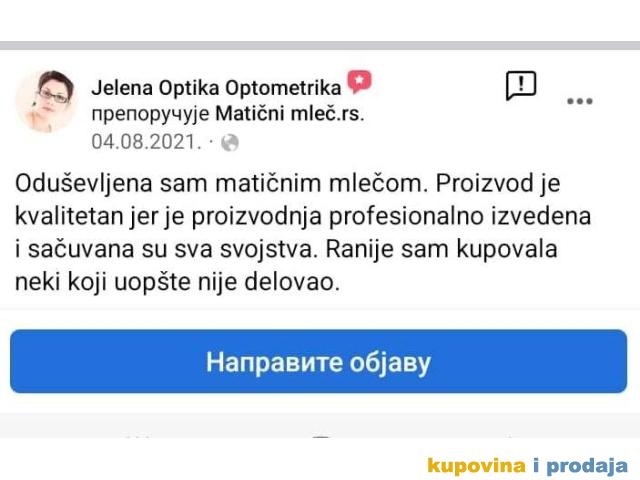
Task: Open the Jelena Optika Optometrika profile
Action: 216,86
